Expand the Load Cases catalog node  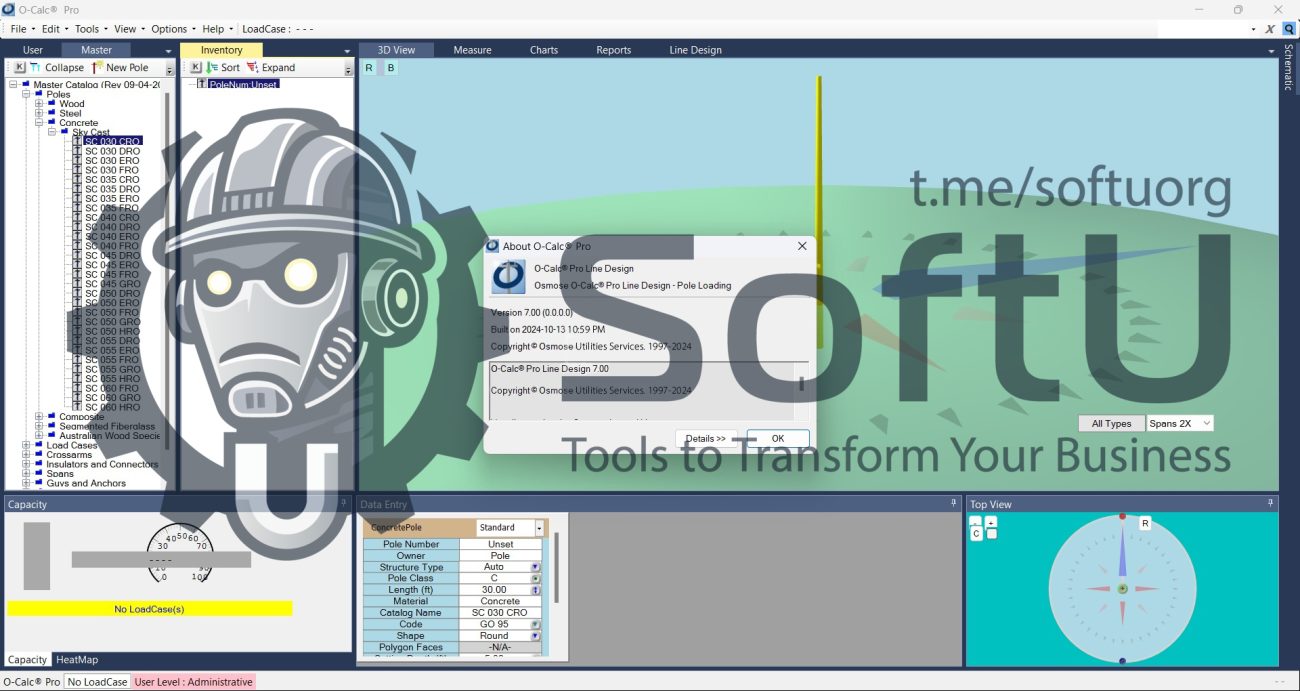click(26, 445)
